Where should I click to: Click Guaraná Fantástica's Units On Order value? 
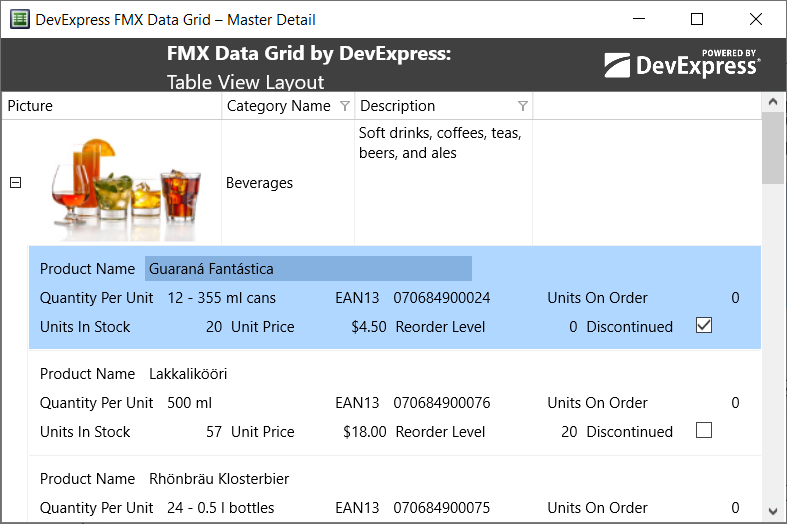735,298
